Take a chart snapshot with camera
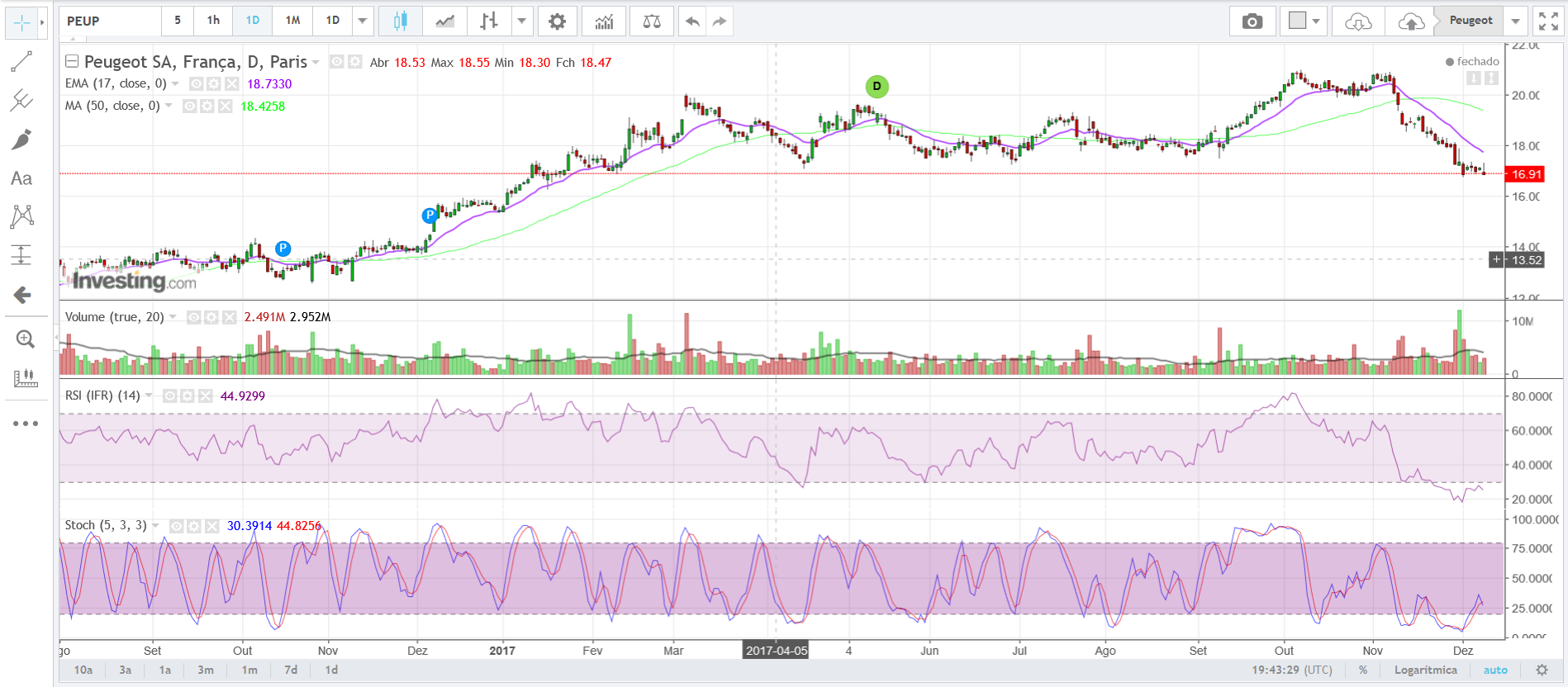Viewport: 1568px width, 687px height. point(1252,21)
